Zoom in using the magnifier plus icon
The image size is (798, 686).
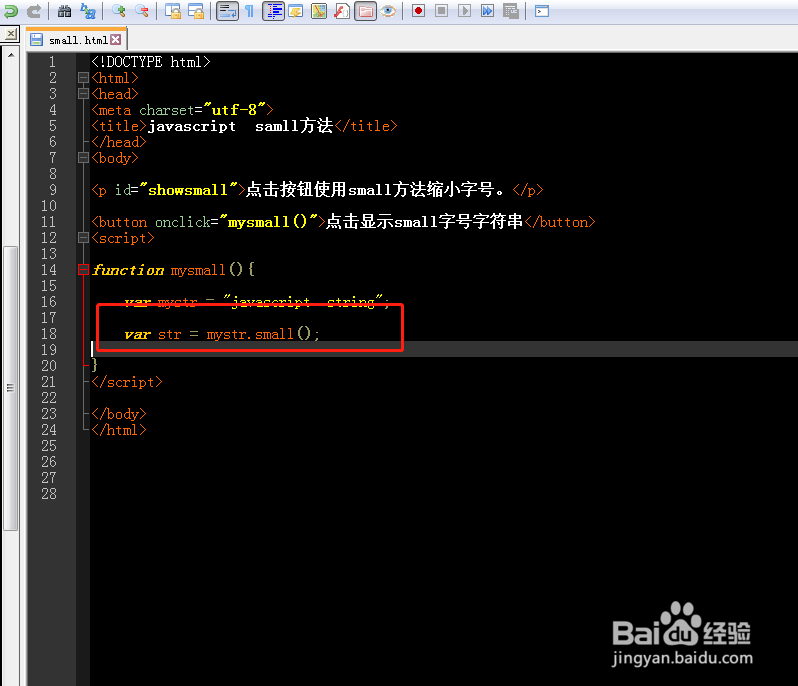pos(119,11)
